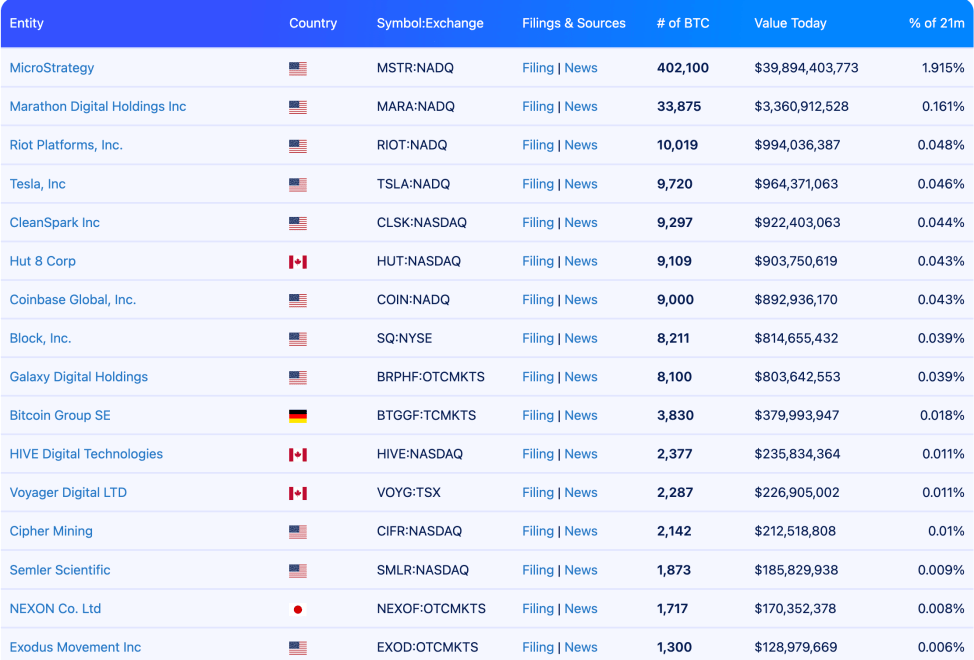Select the Canadian flag beside Hut 8 Corp
This screenshot has width=974, height=660.
pos(296,261)
